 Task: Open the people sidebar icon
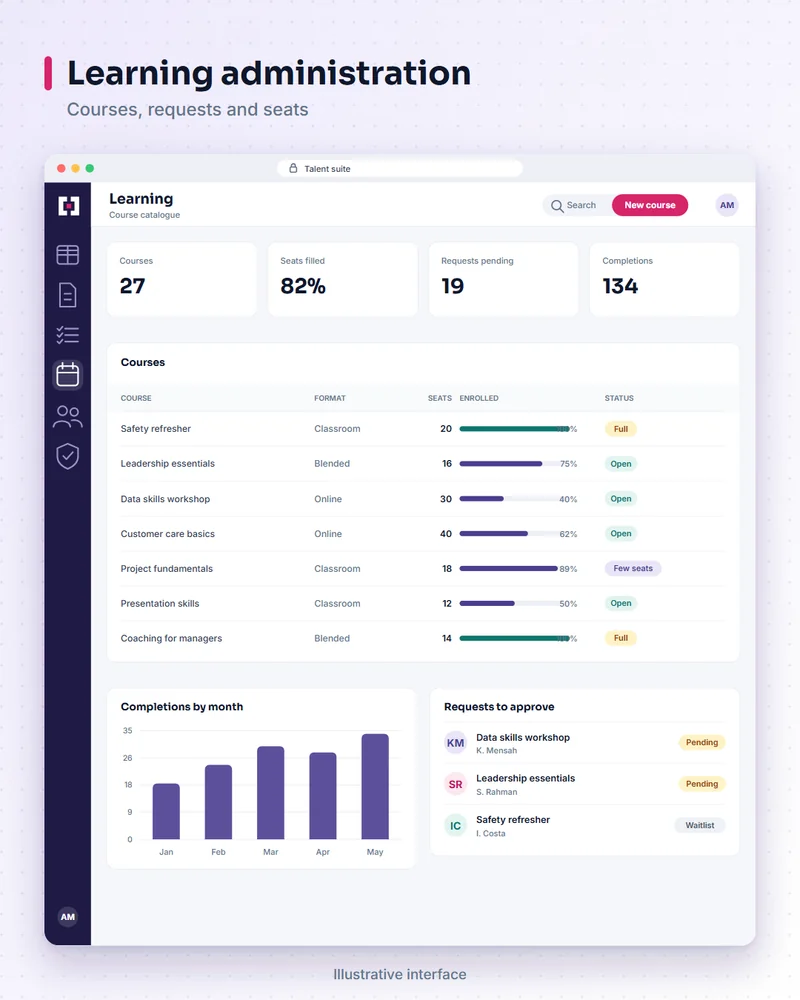(68, 416)
